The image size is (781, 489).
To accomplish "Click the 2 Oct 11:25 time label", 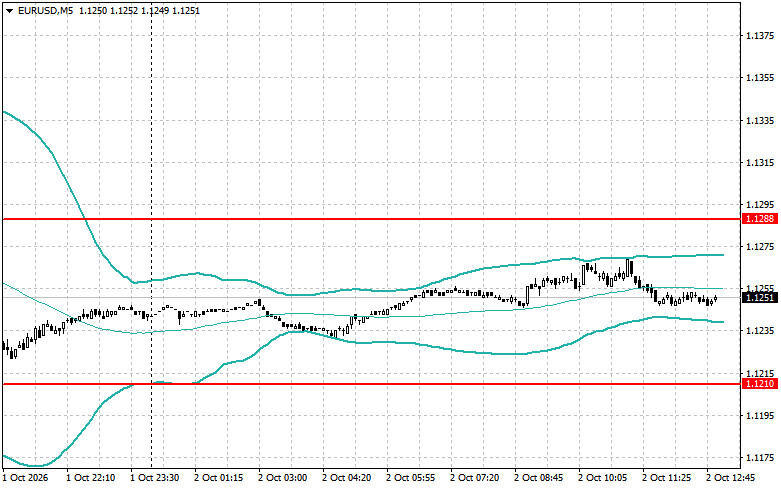I will click(x=666, y=478).
